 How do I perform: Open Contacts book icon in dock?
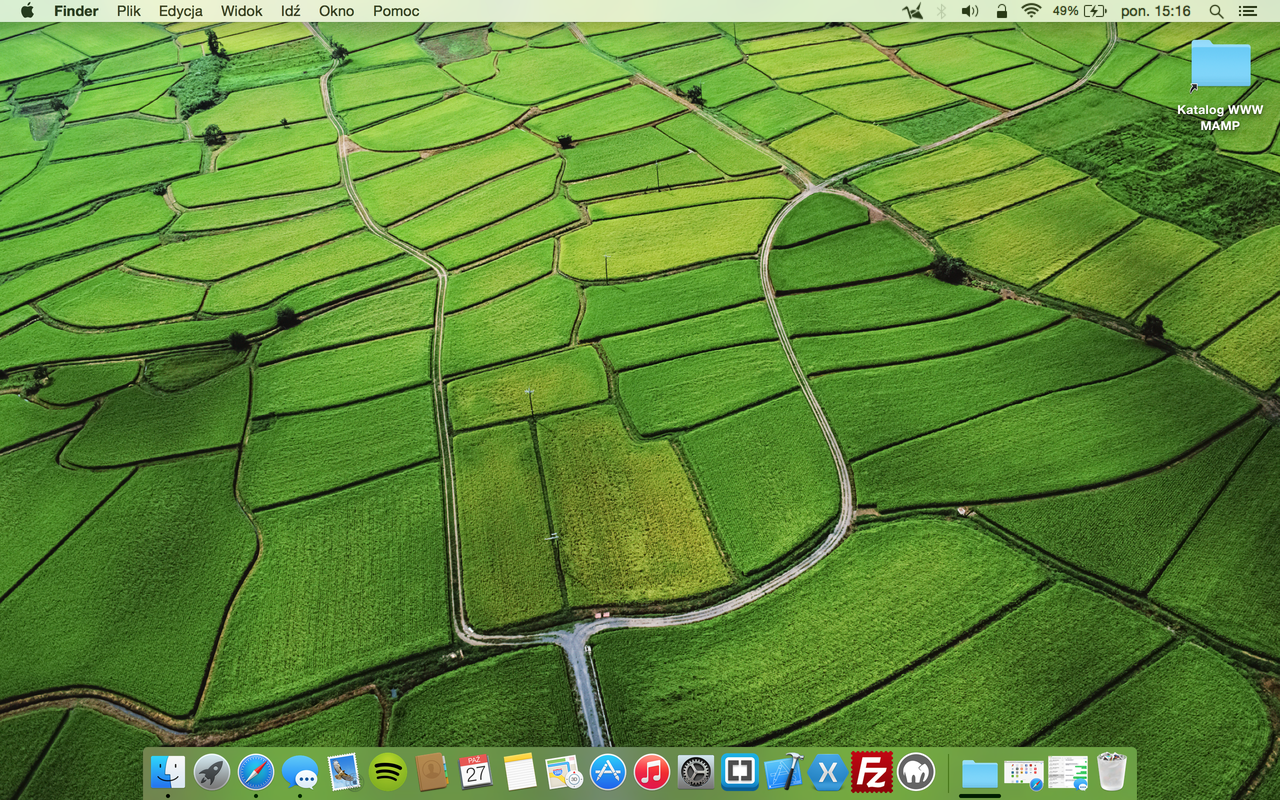tap(432, 772)
